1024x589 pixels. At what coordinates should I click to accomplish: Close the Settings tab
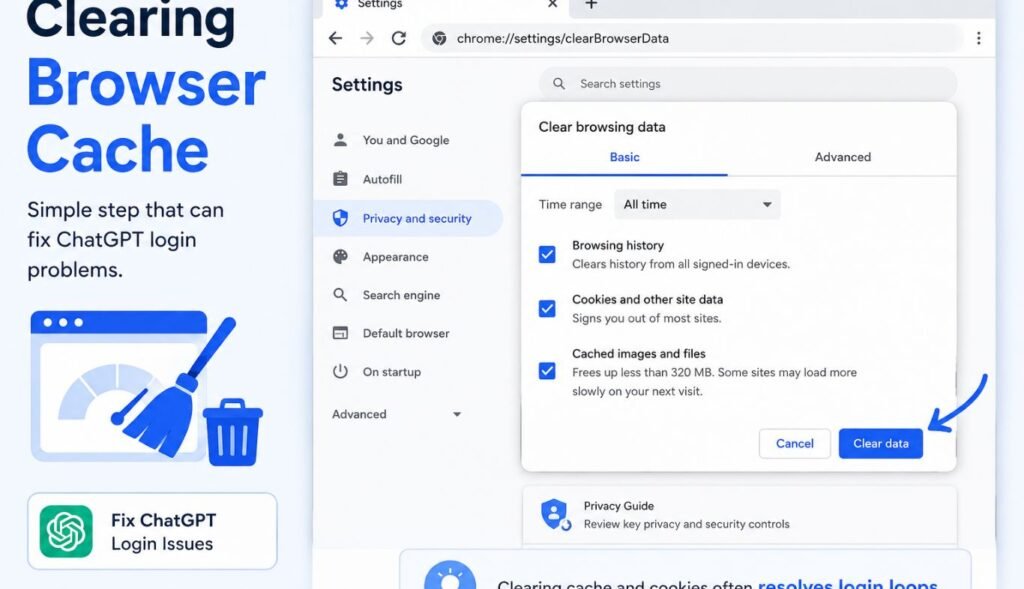[x=552, y=4]
